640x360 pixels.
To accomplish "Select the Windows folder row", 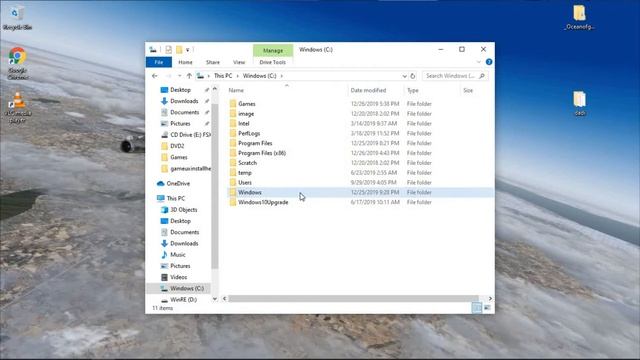I will point(360,192).
